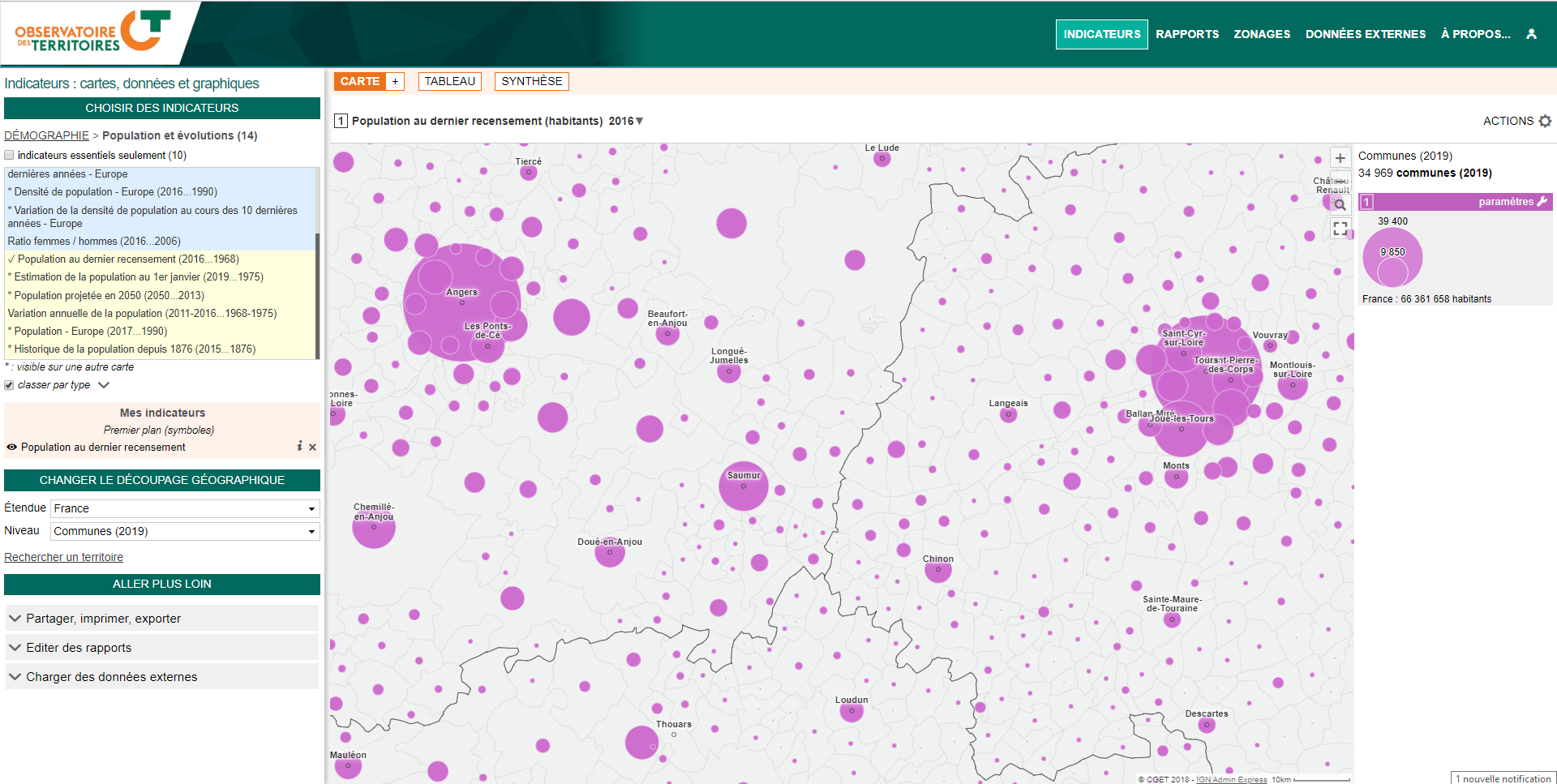Open the Étendue France dropdown
Viewport: 1557px width, 784px height.
pos(185,508)
